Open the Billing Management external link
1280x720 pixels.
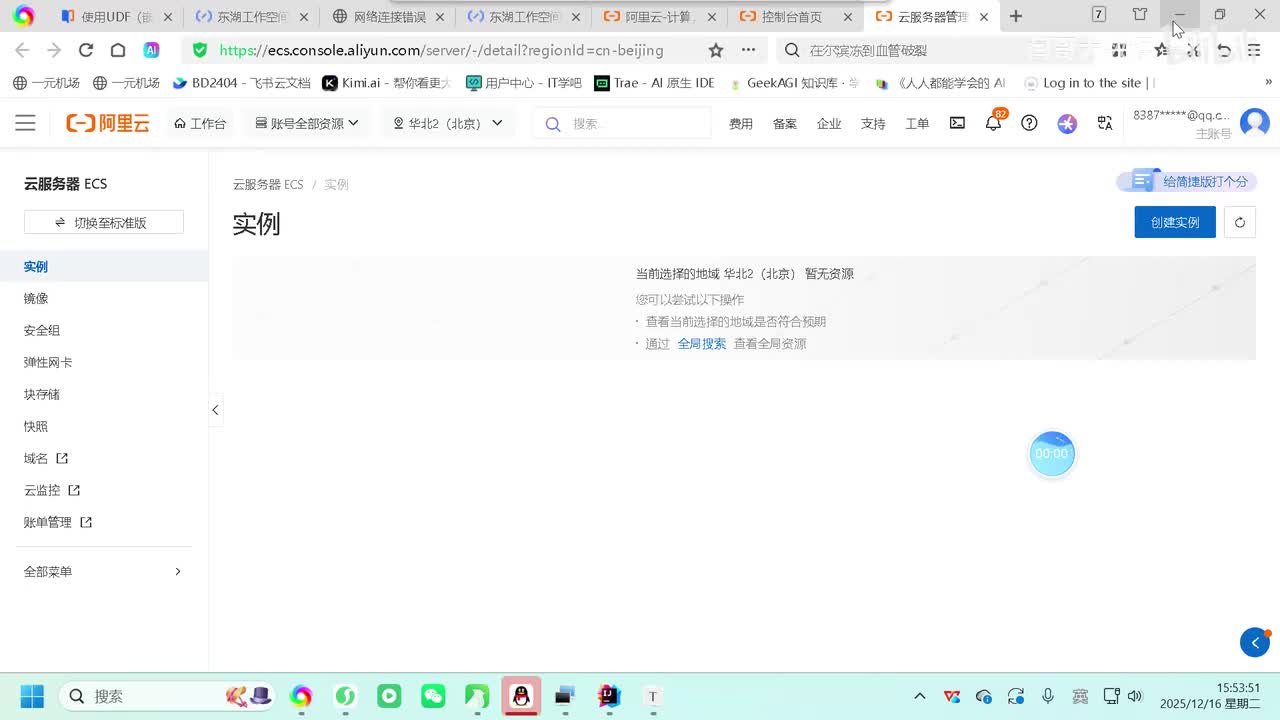(58, 522)
